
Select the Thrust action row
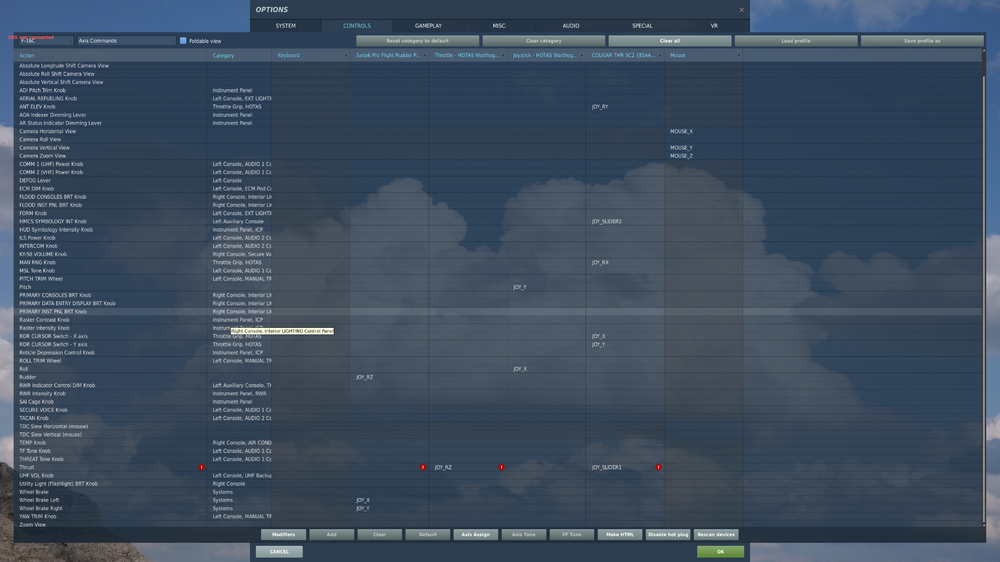(498, 468)
